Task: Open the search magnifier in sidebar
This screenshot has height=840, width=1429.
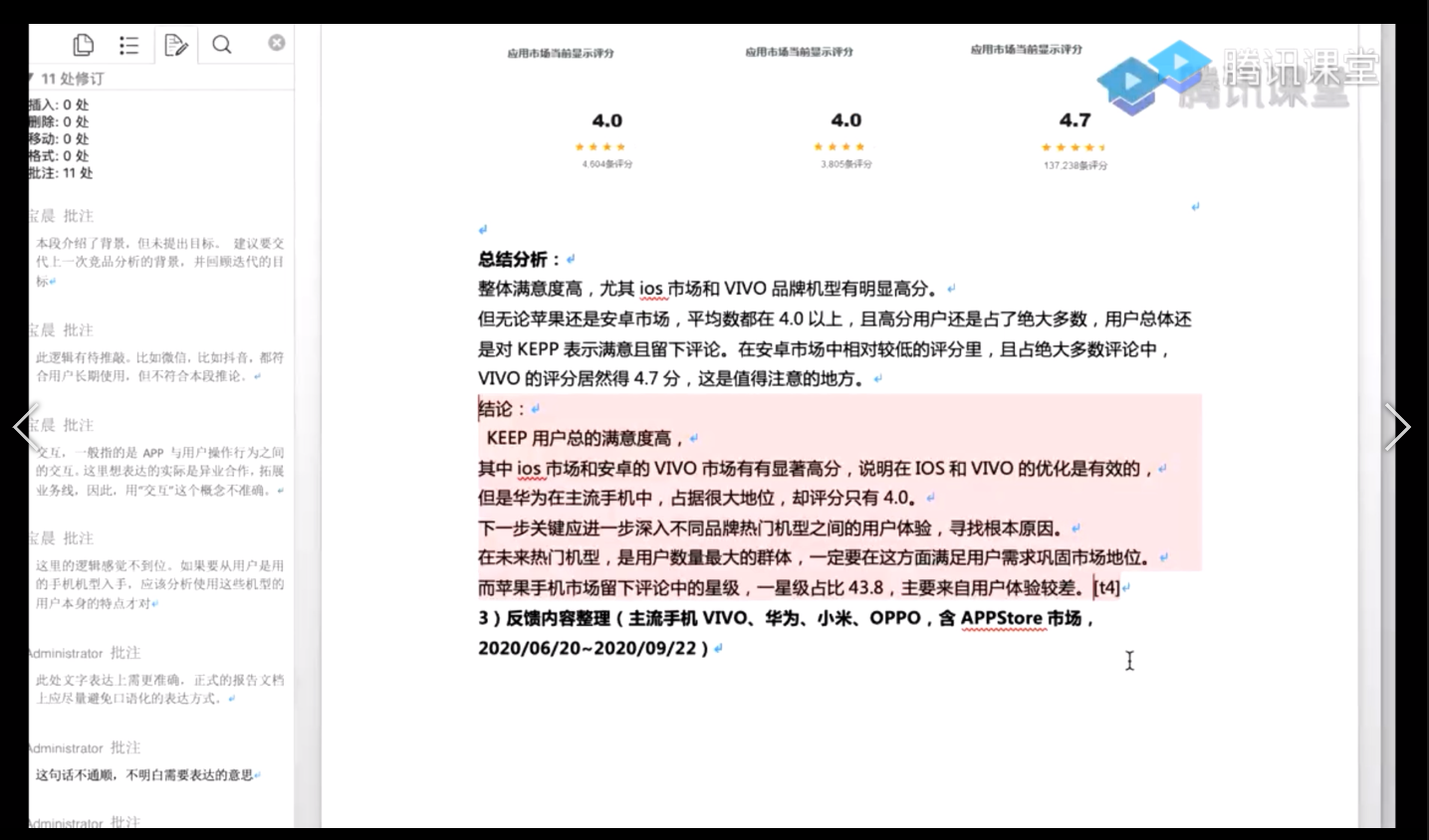Action: [222, 45]
